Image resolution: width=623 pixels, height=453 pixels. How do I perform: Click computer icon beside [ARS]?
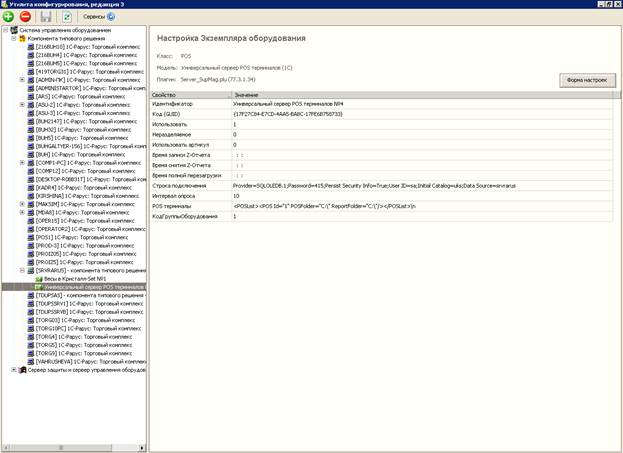pos(31,97)
